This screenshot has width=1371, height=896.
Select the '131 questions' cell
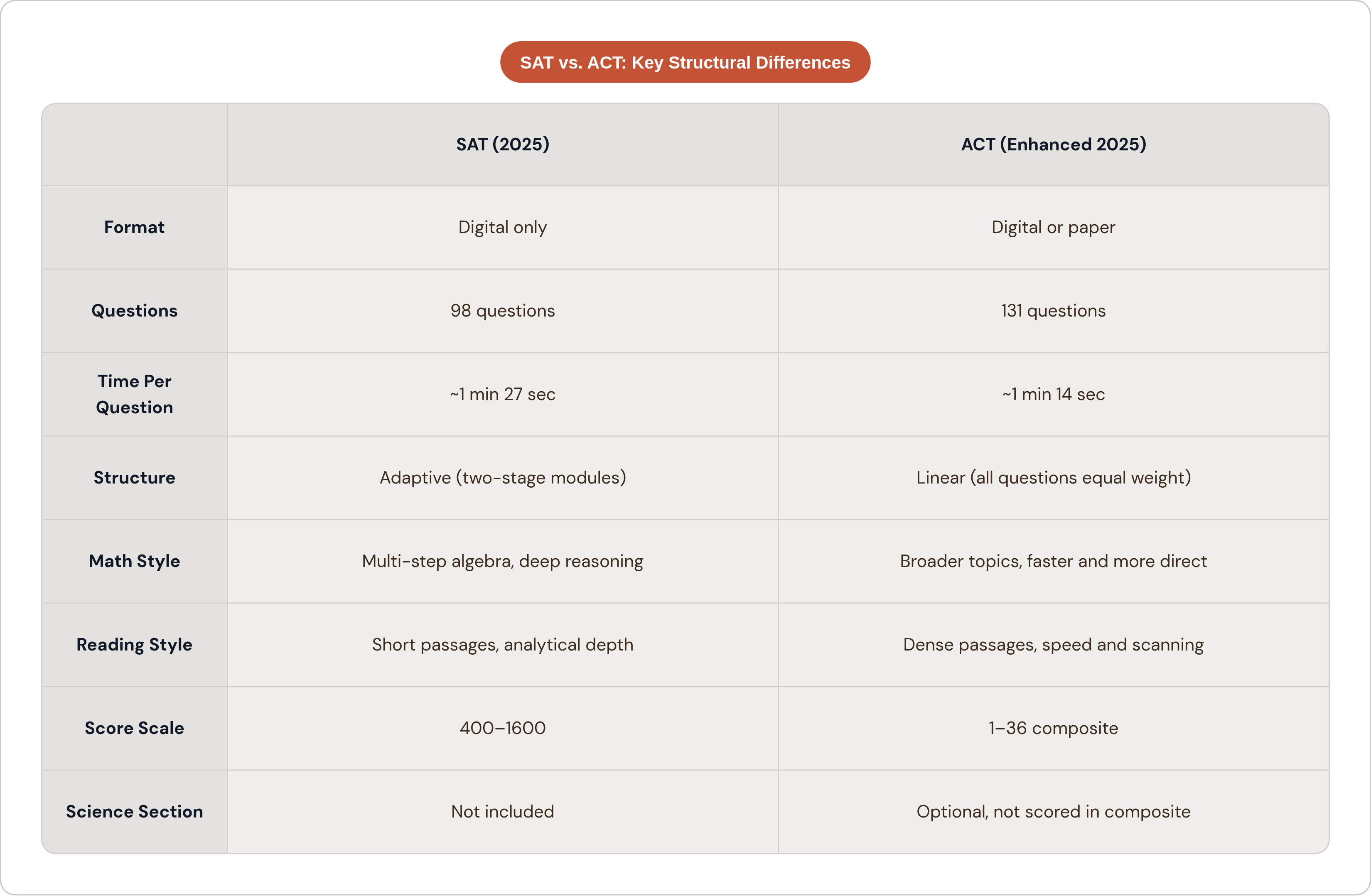[x=1054, y=311]
